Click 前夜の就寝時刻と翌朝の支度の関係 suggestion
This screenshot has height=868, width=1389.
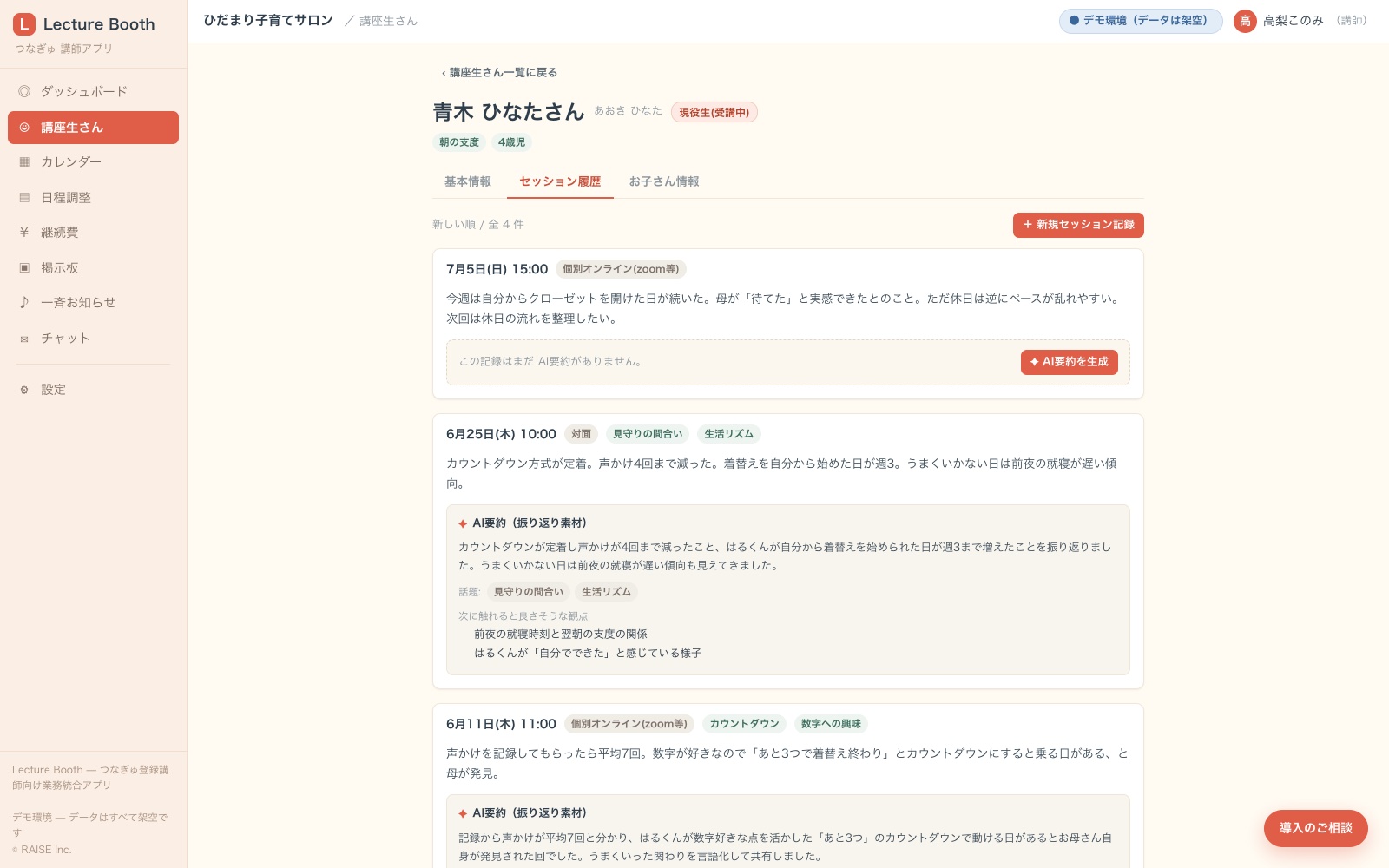click(x=561, y=635)
